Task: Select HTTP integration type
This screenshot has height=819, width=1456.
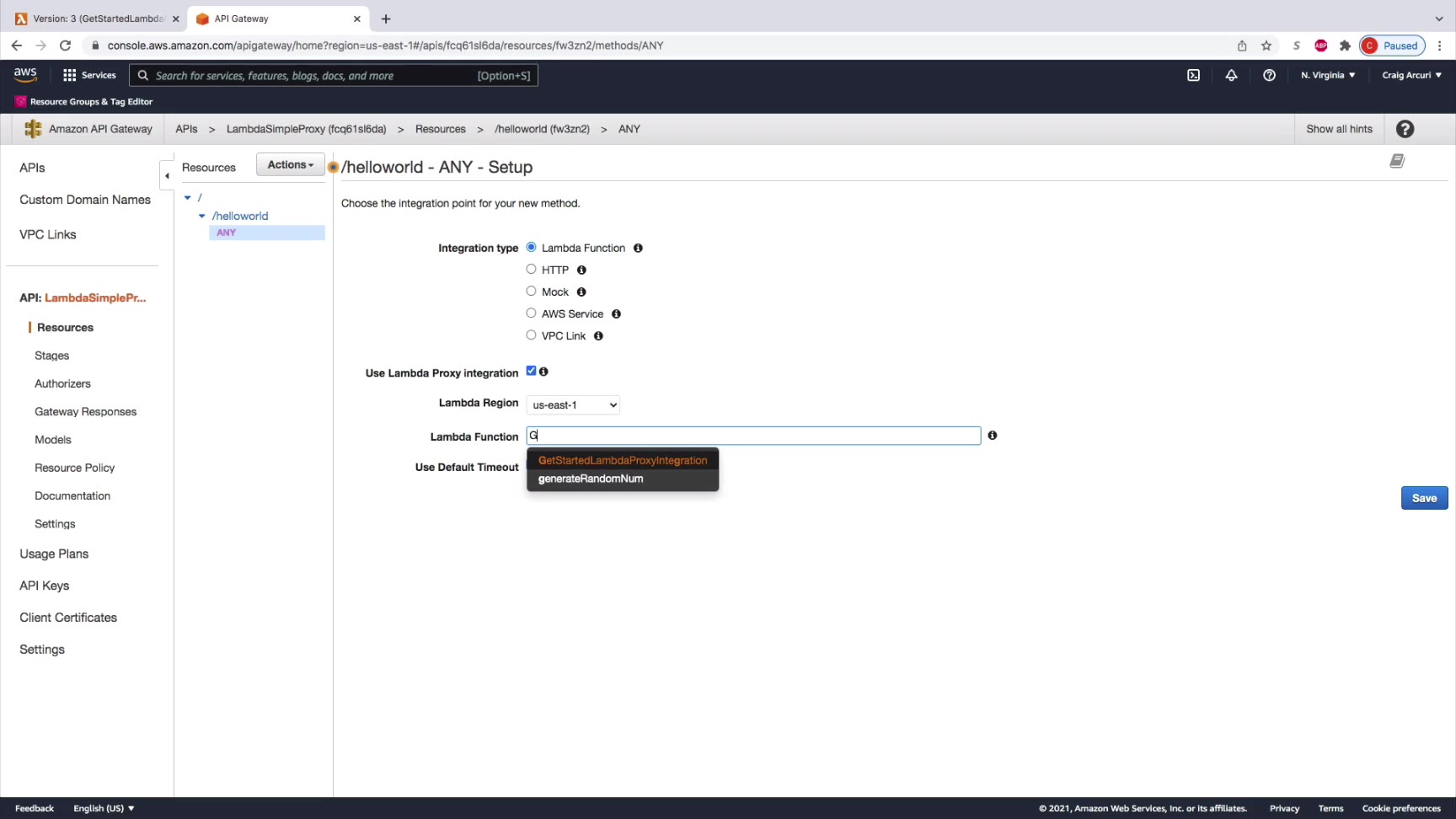Action: point(531,269)
